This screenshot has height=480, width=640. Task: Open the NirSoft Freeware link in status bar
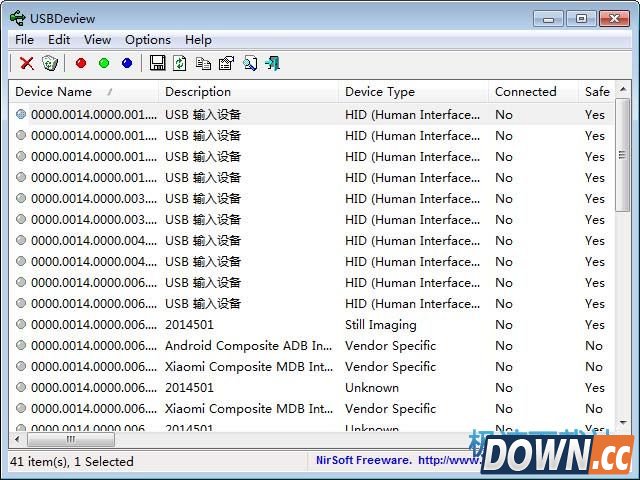tap(399, 460)
